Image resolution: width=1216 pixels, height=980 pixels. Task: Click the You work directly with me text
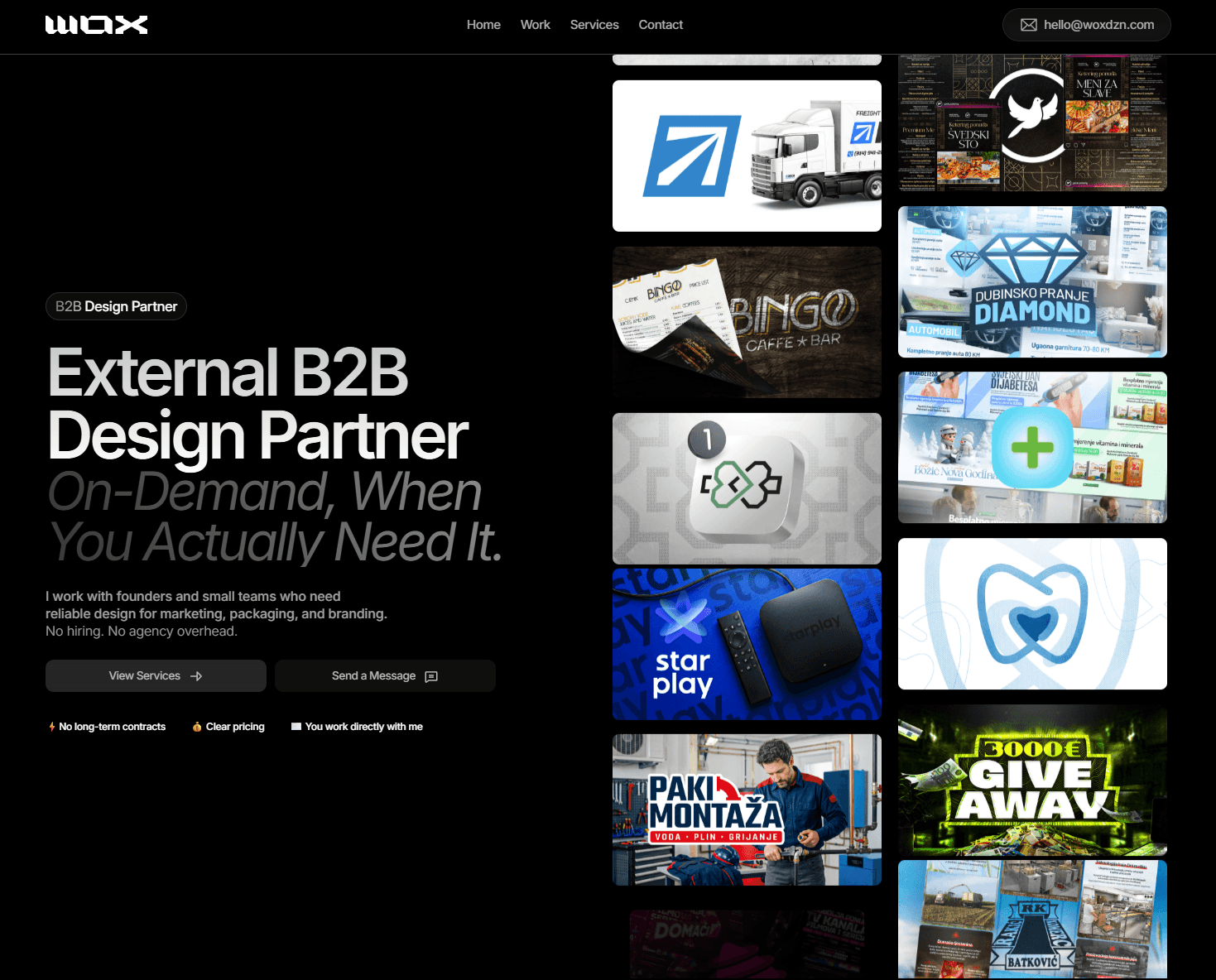click(364, 727)
